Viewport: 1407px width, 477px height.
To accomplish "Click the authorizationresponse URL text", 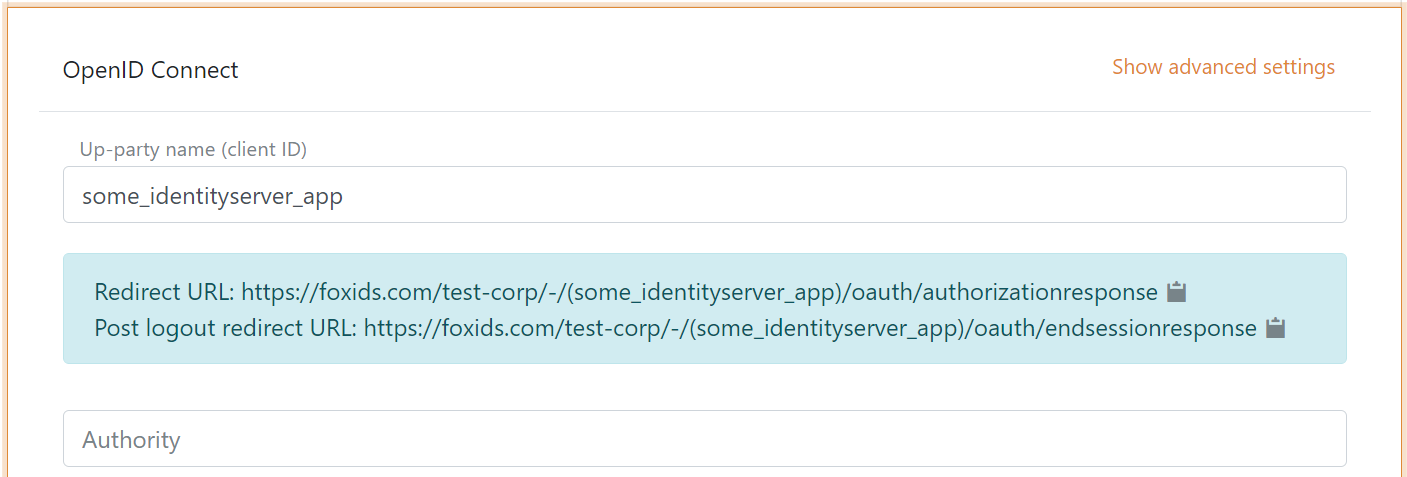I will pos(1040,293).
